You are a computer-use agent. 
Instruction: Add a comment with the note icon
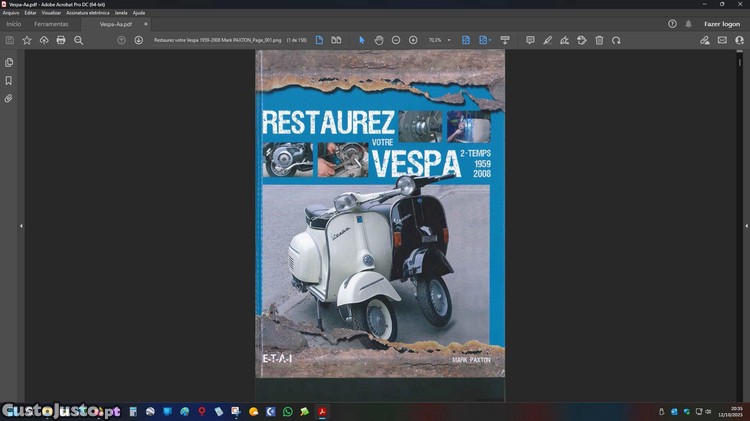click(531, 40)
